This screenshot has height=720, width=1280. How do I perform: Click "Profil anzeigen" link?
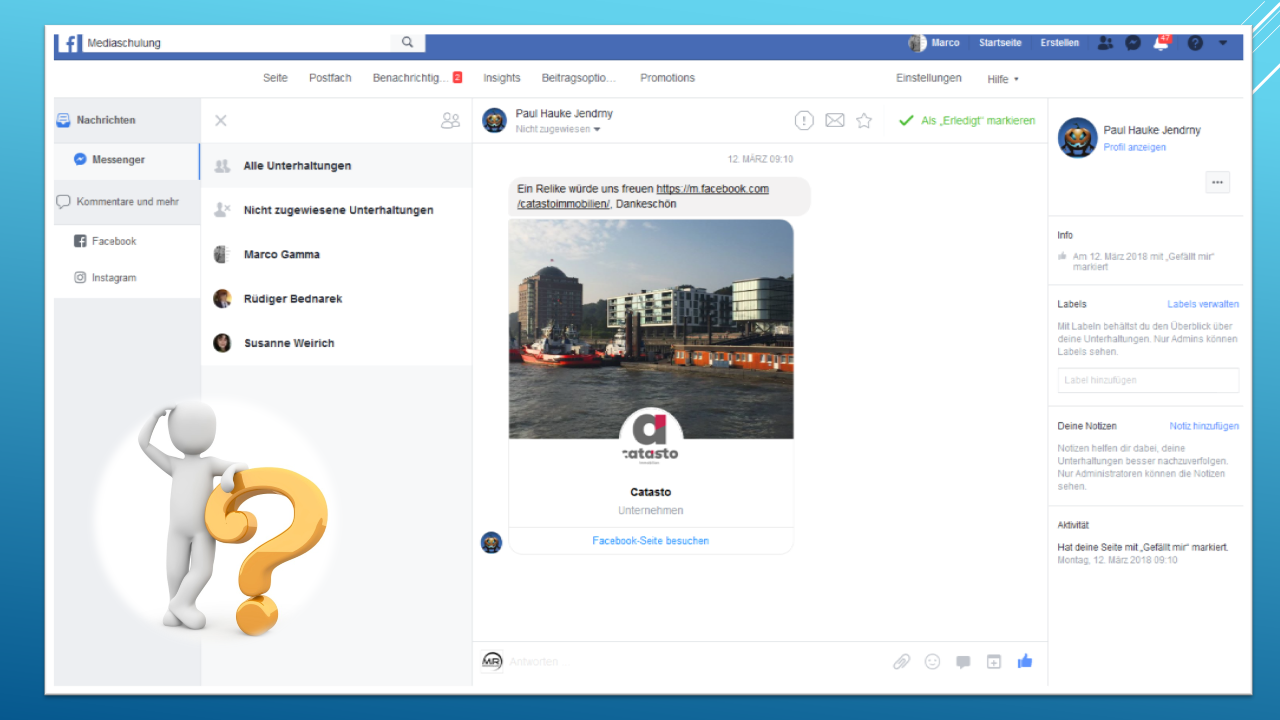coord(1134,147)
